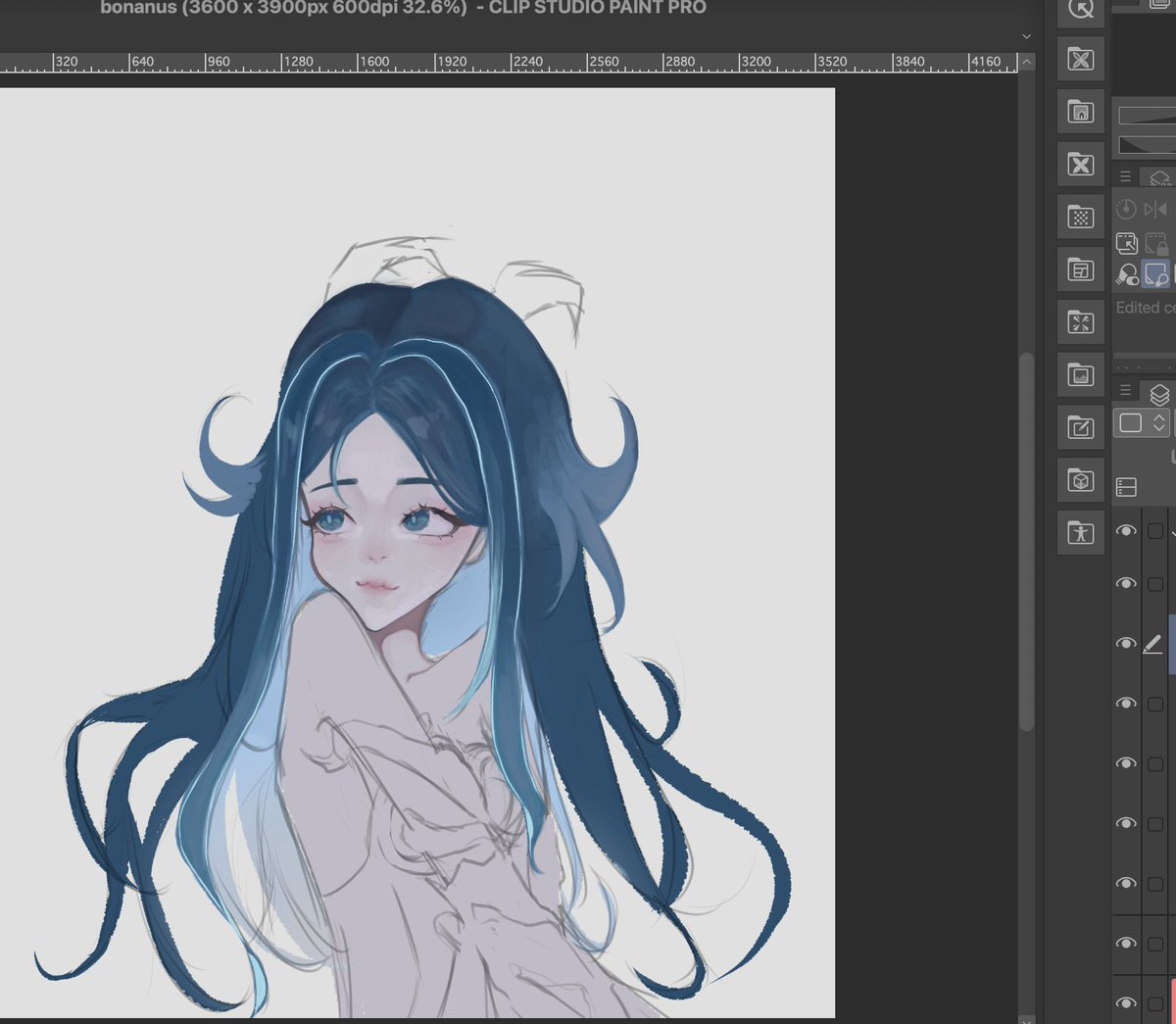
Task: Adjust the lower triangular gradient slider
Action: (x=1147, y=144)
